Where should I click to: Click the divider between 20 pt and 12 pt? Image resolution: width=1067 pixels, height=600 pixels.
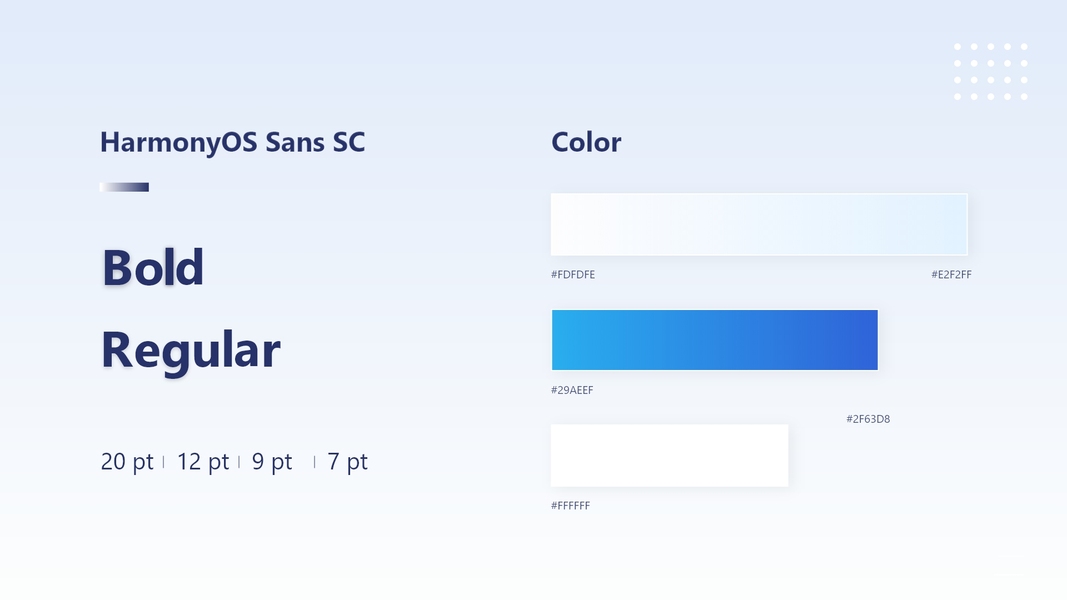tap(164, 462)
